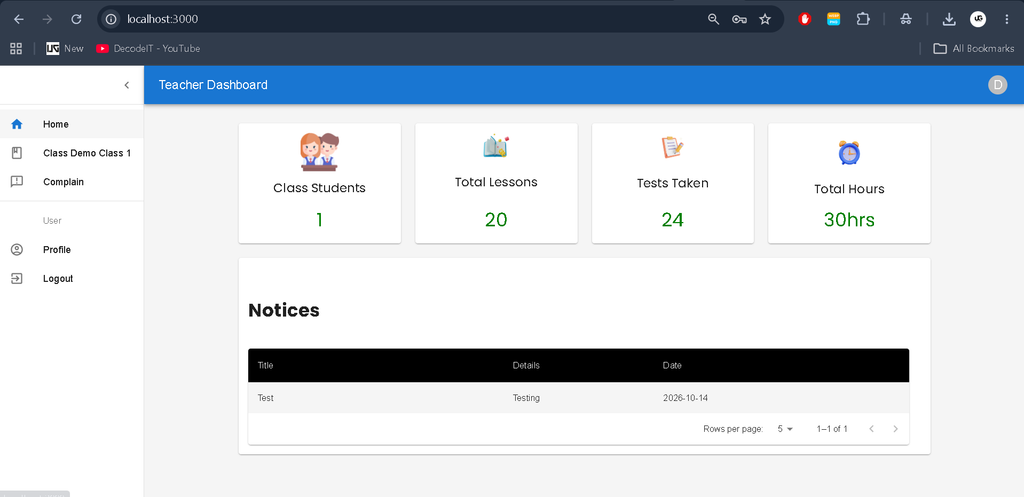
Task: Open the DecodeIT - YouTube bookmark
Action: pos(148,48)
